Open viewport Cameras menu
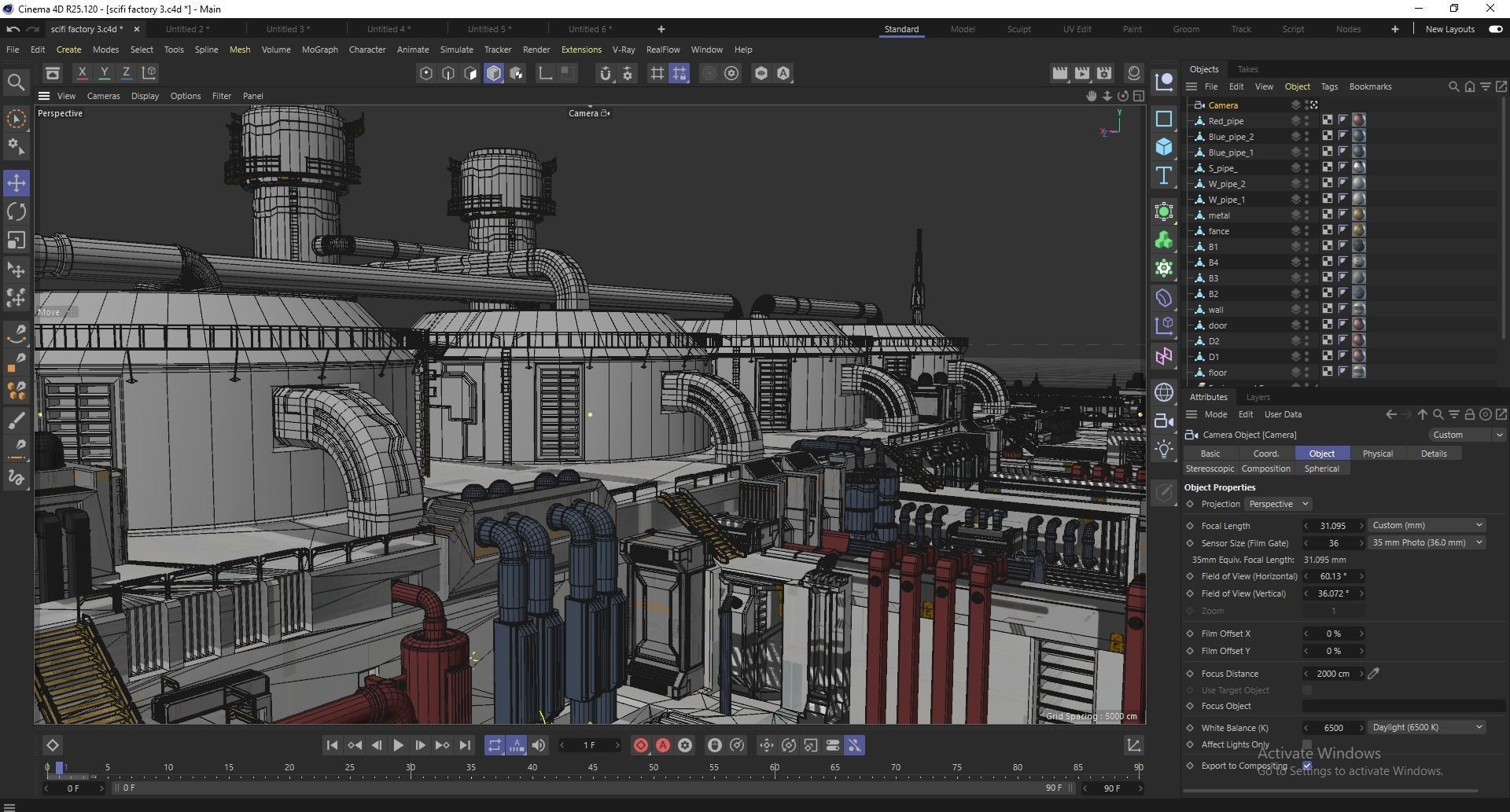The image size is (1510, 812). (x=103, y=96)
